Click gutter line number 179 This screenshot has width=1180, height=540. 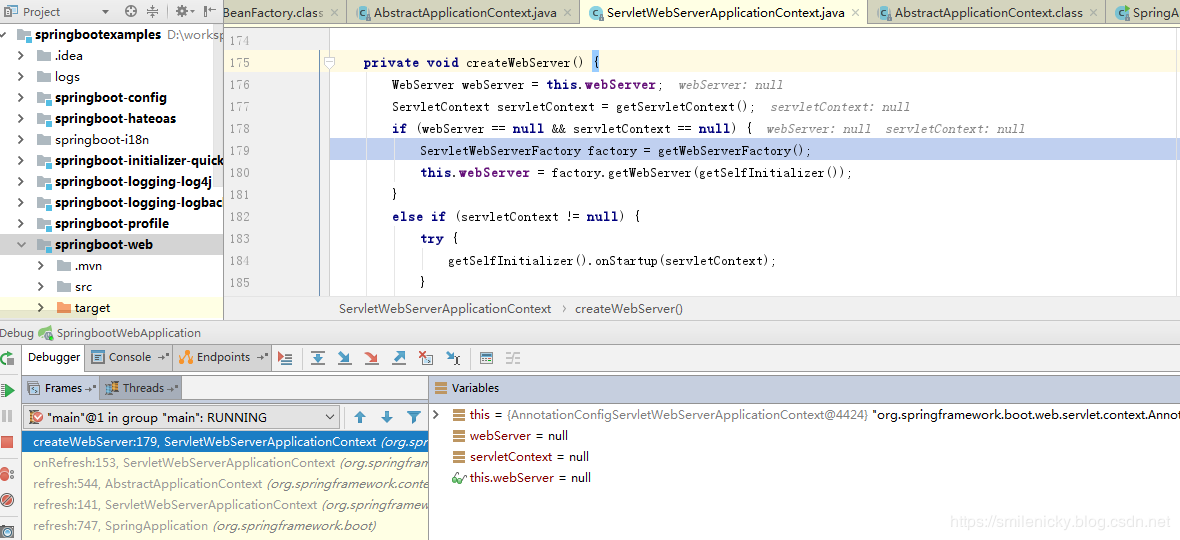click(239, 150)
